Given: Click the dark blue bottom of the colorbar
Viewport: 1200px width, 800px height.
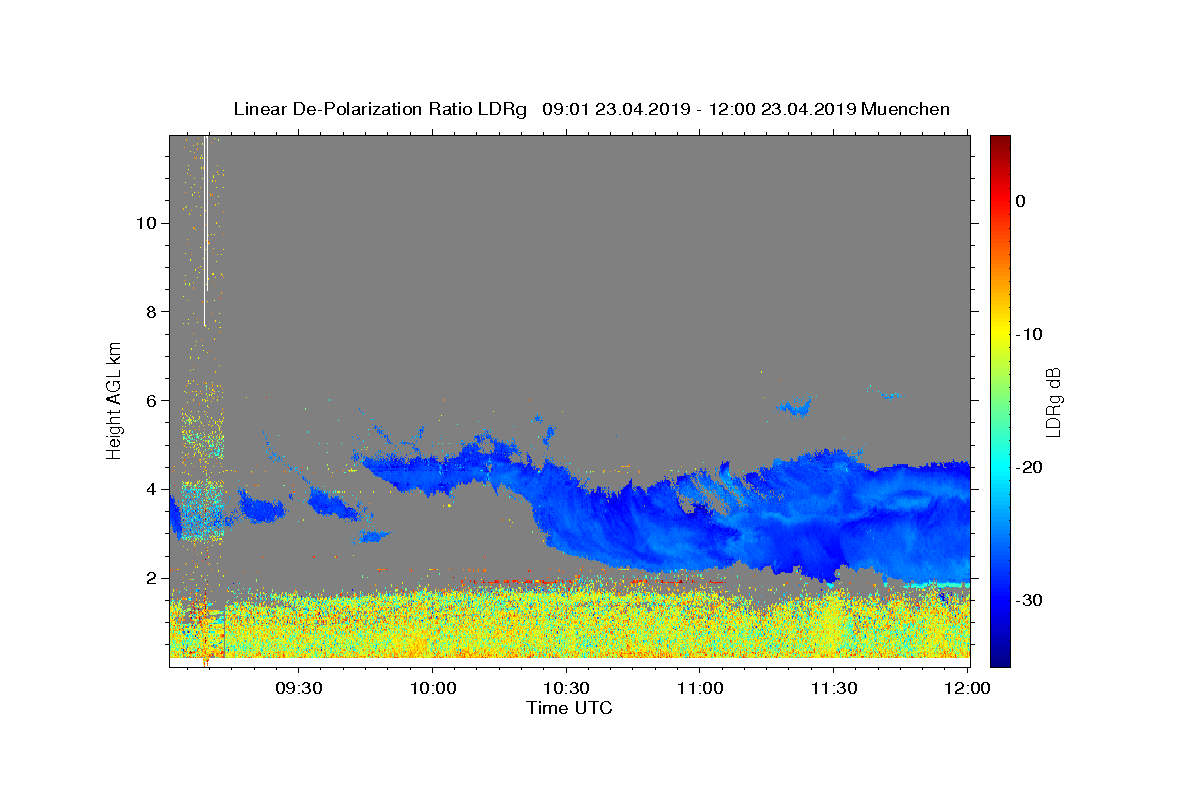Looking at the screenshot, I should [1000, 657].
